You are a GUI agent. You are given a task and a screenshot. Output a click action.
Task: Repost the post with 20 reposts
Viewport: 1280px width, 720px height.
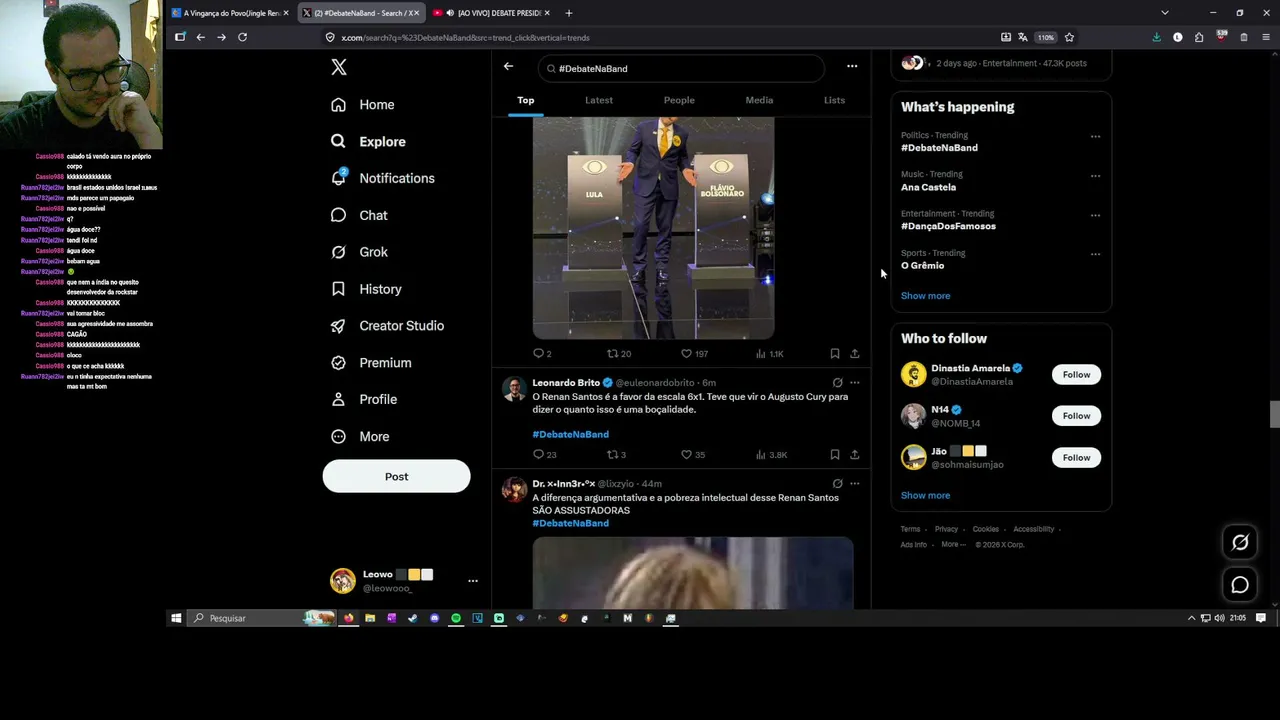tap(619, 353)
